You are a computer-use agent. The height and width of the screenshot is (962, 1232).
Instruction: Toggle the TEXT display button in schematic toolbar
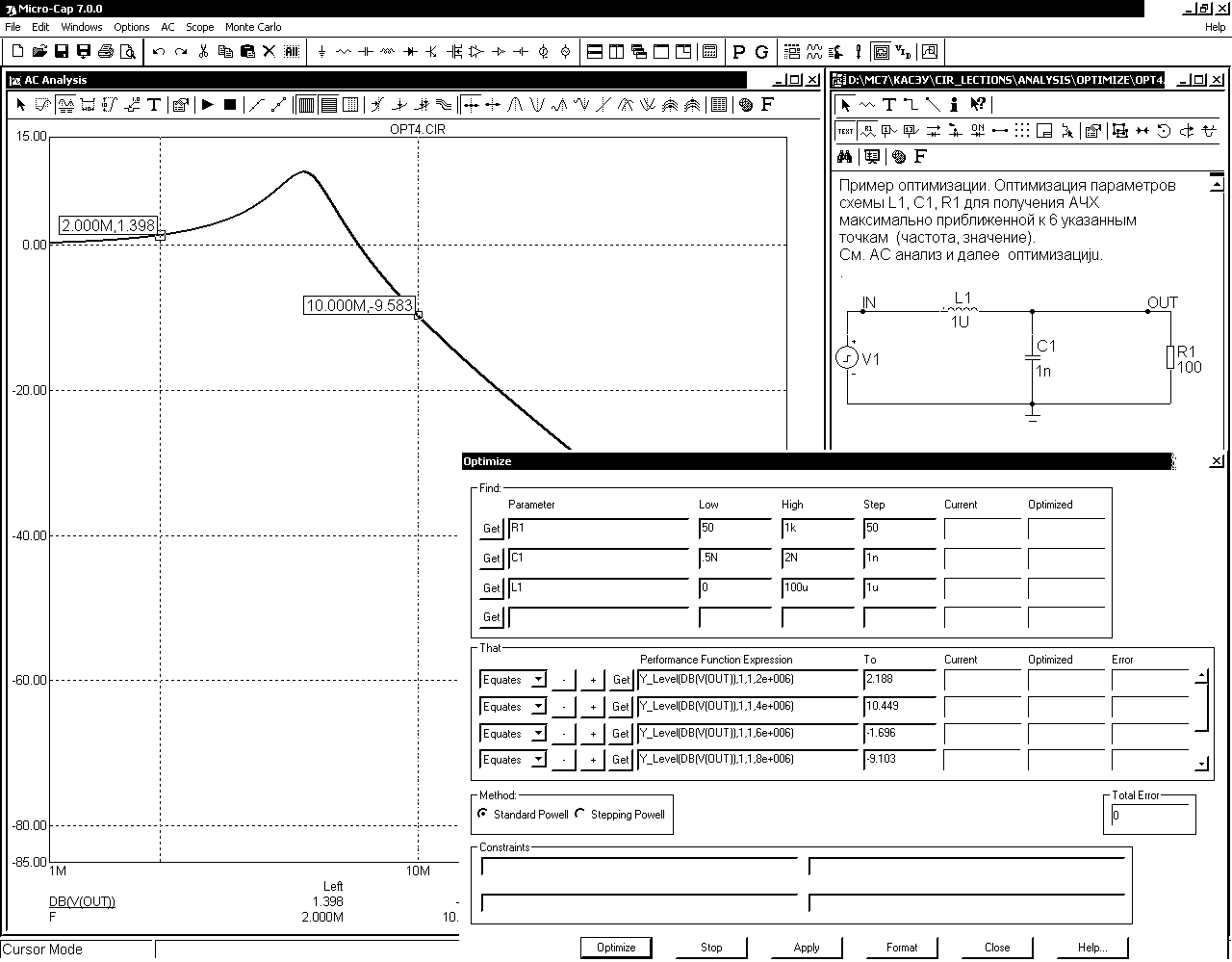coord(845,131)
